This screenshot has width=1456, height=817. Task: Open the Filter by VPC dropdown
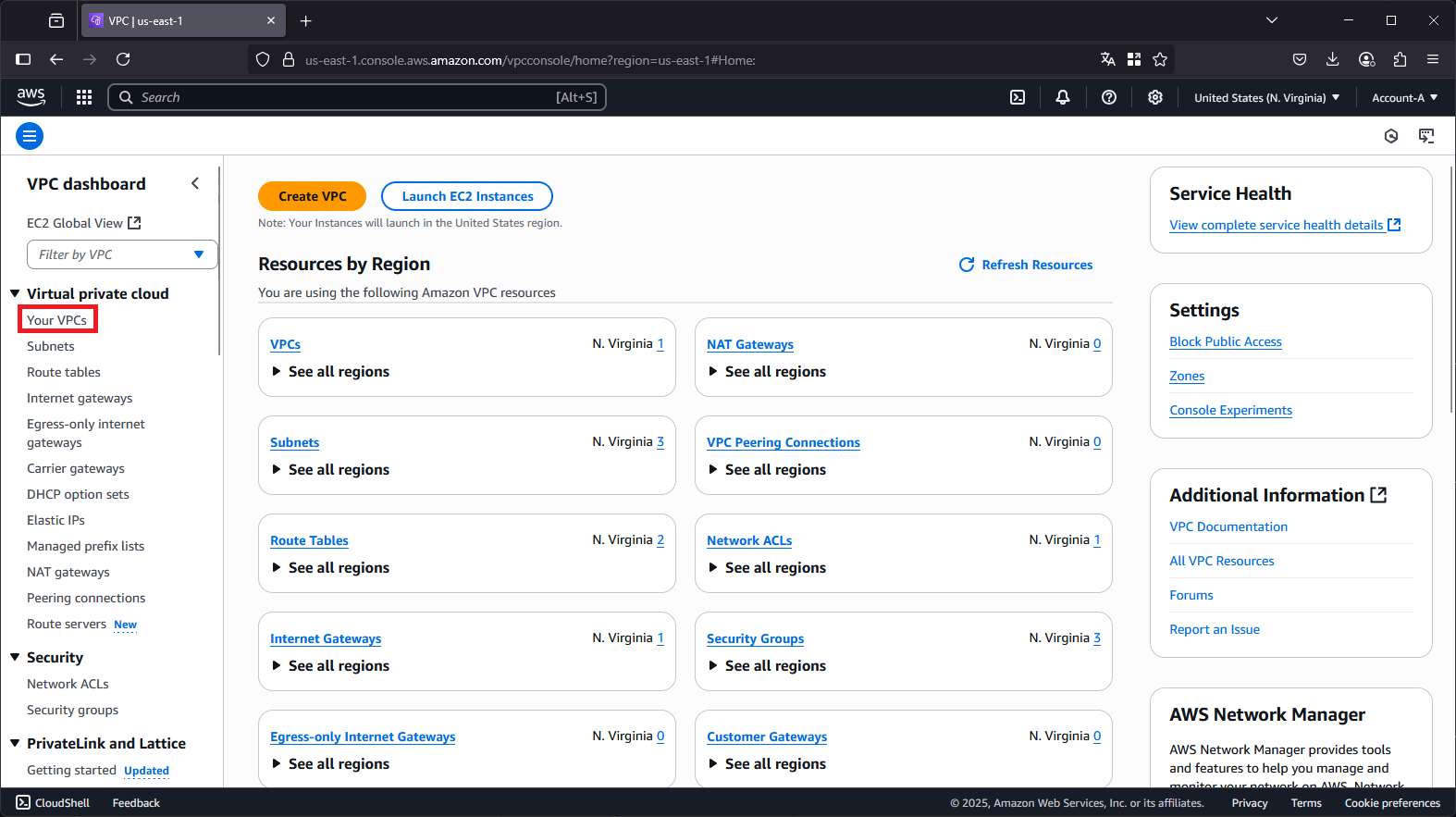122,254
